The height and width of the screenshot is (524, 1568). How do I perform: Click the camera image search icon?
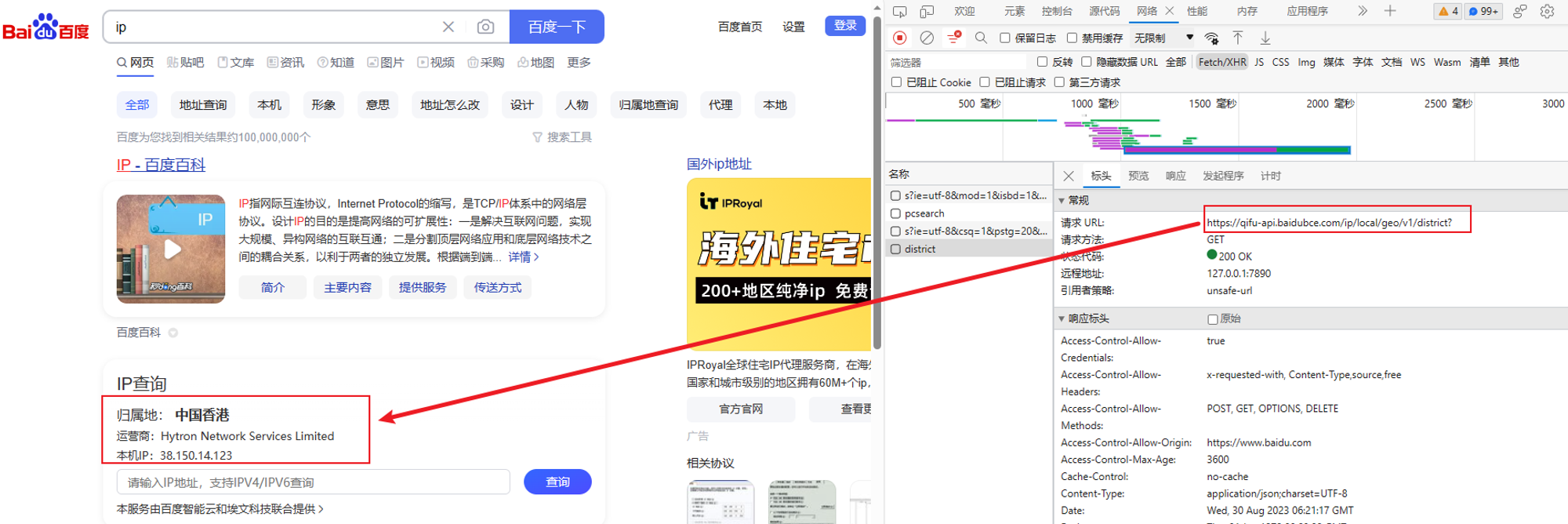(485, 27)
